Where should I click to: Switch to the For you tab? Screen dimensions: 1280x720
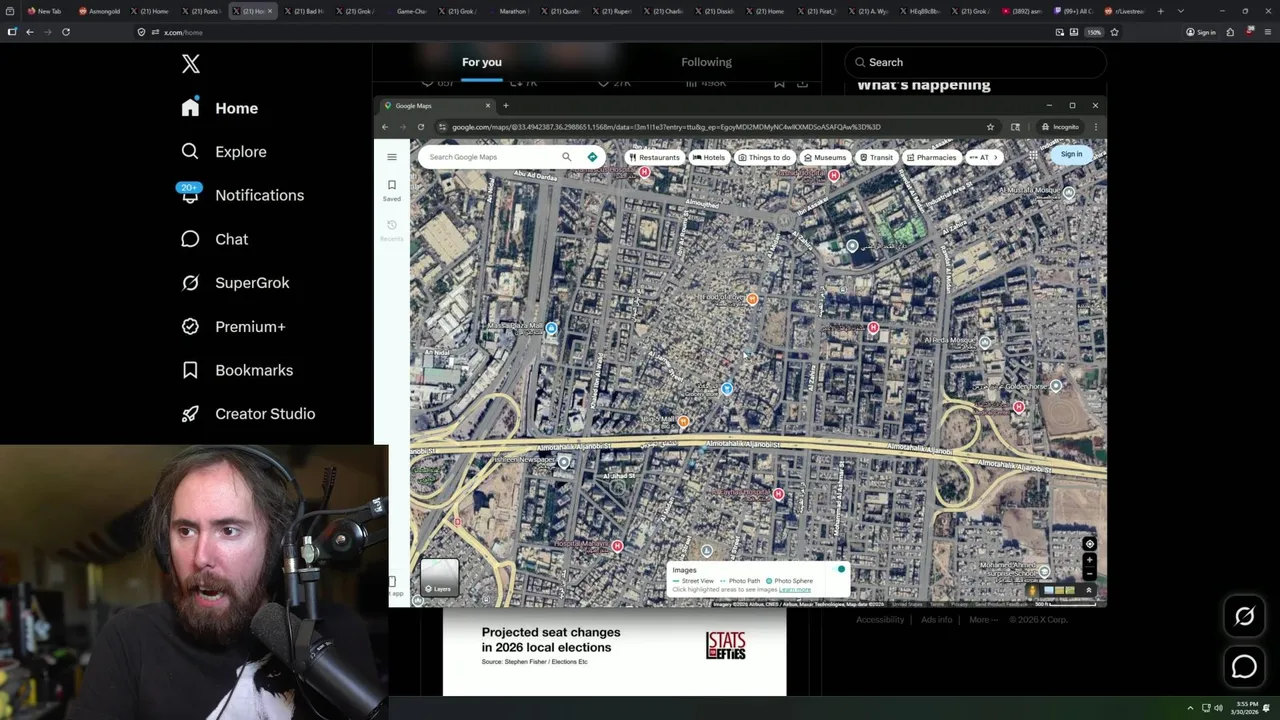(x=482, y=62)
